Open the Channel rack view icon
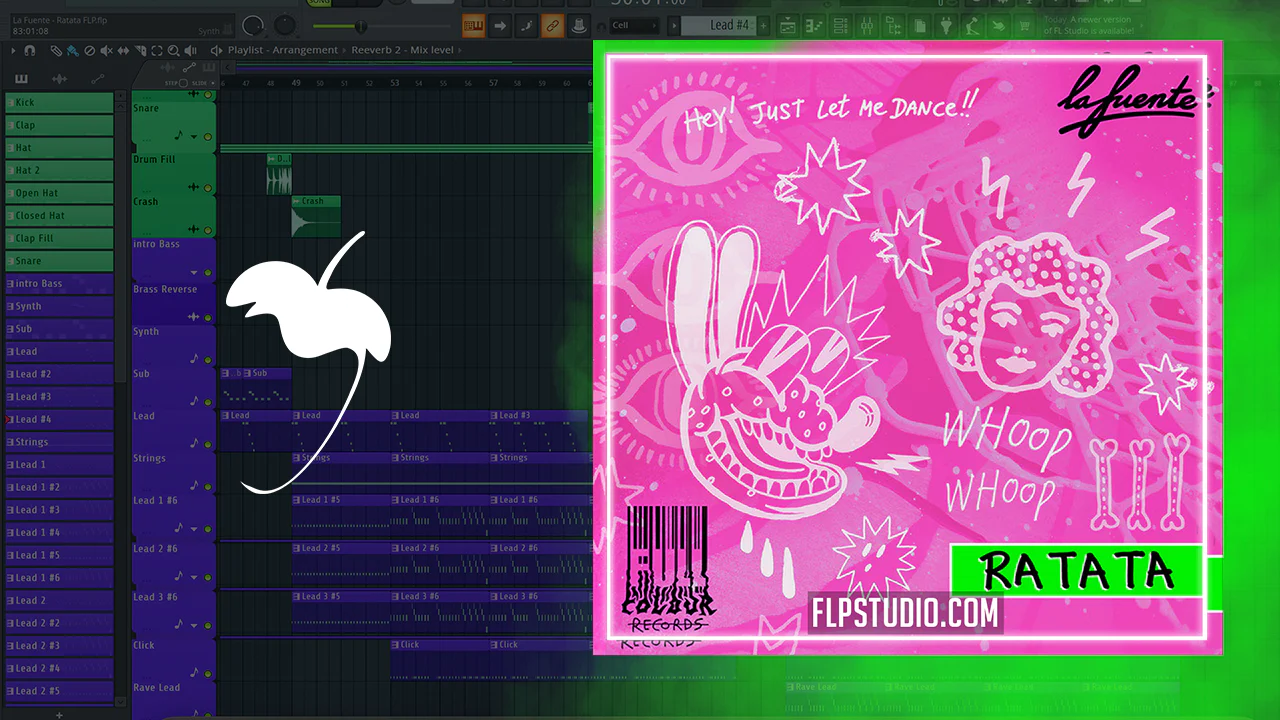 (841, 25)
